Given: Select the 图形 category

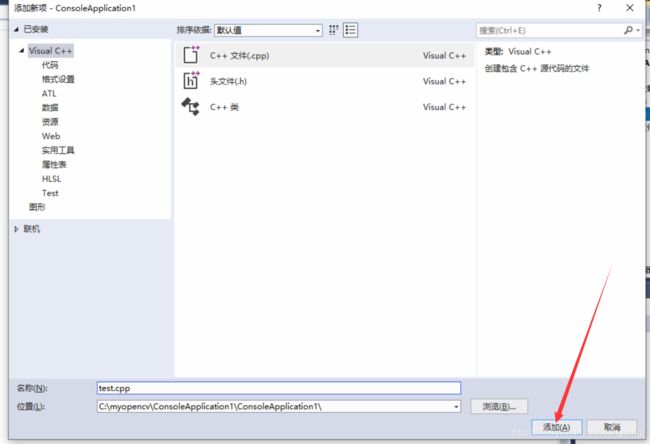Looking at the screenshot, I should pos(37,207).
